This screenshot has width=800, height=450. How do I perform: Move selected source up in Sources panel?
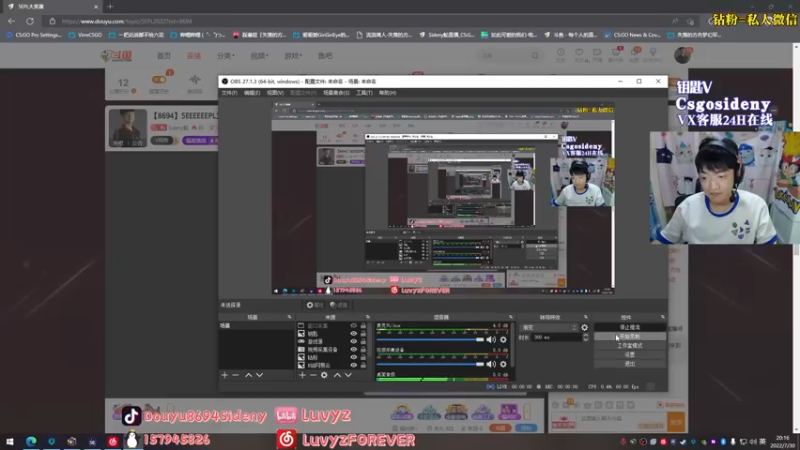(x=337, y=375)
